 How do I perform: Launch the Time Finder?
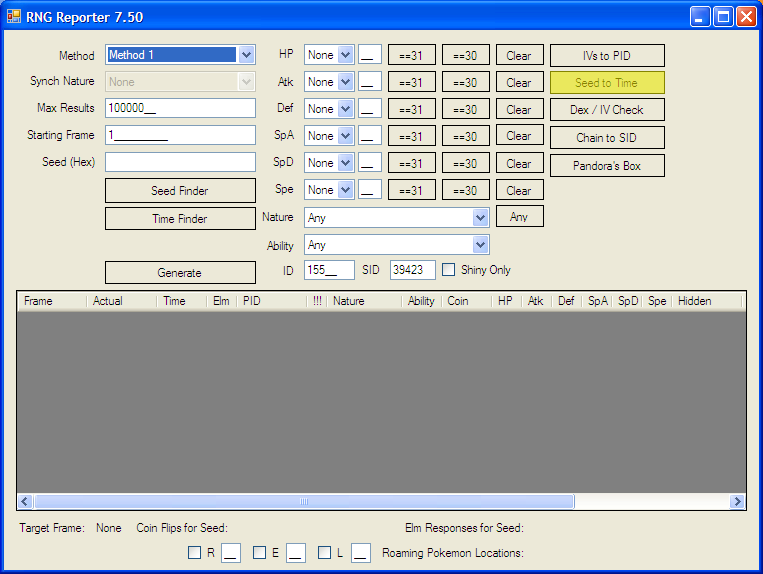tap(180, 219)
